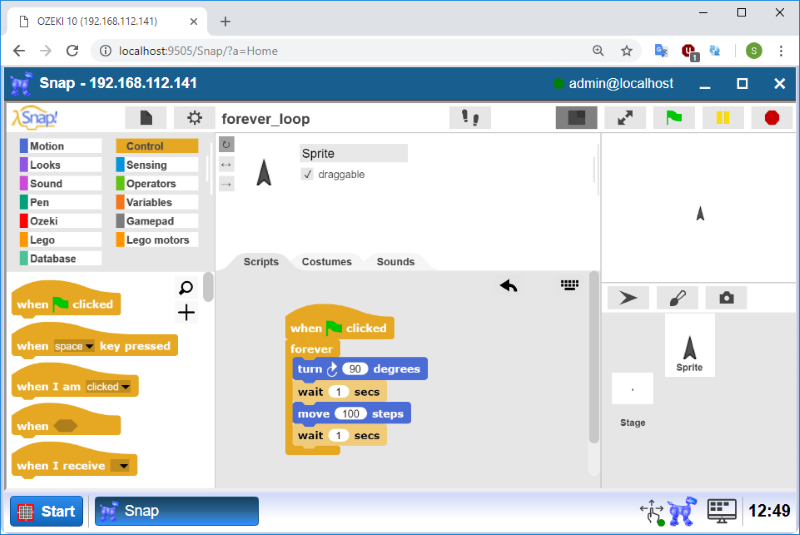Pause all scripts with yellow button
Viewport: 800px width, 535px height.
pyautogui.click(x=723, y=118)
